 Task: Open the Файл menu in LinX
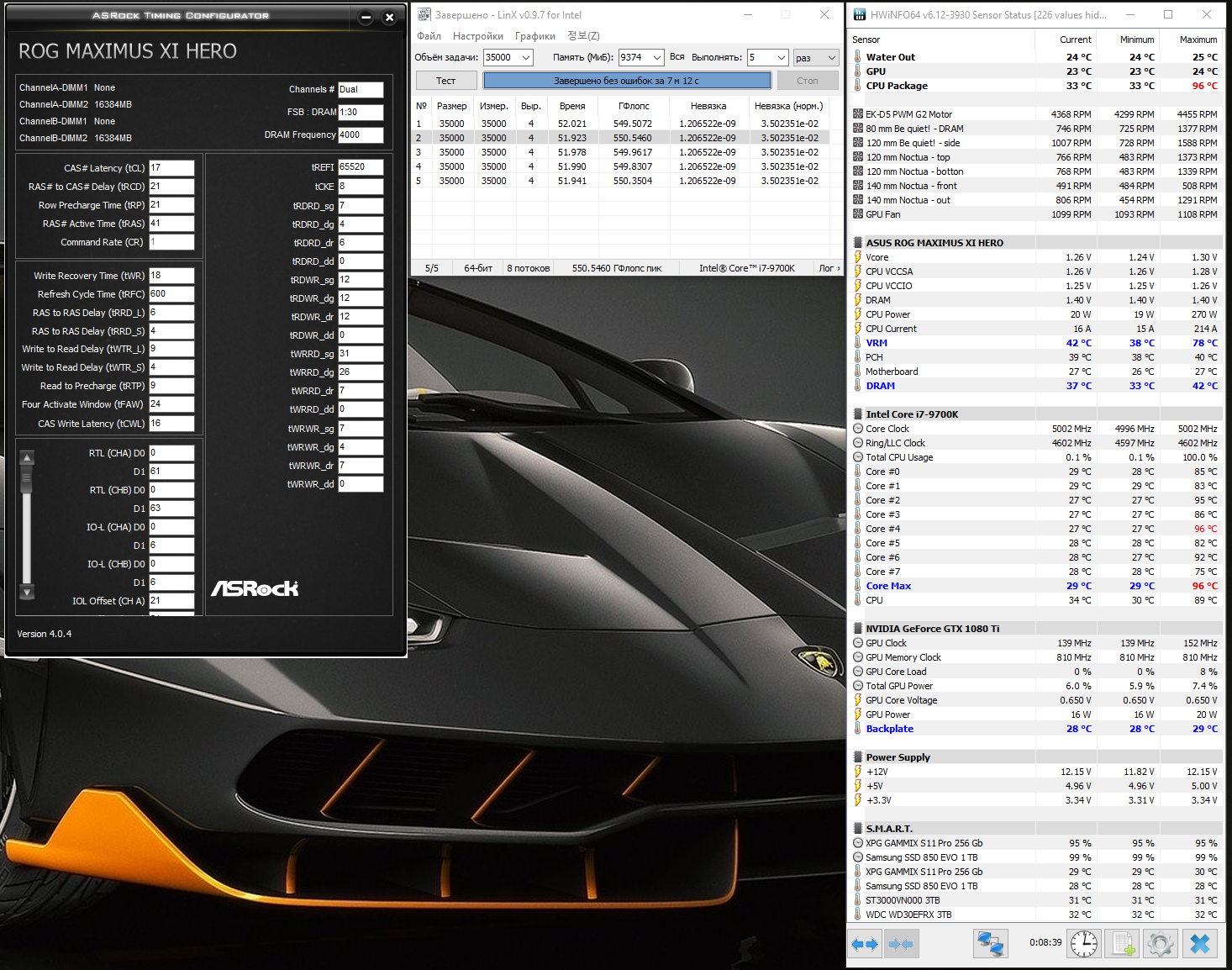429,36
